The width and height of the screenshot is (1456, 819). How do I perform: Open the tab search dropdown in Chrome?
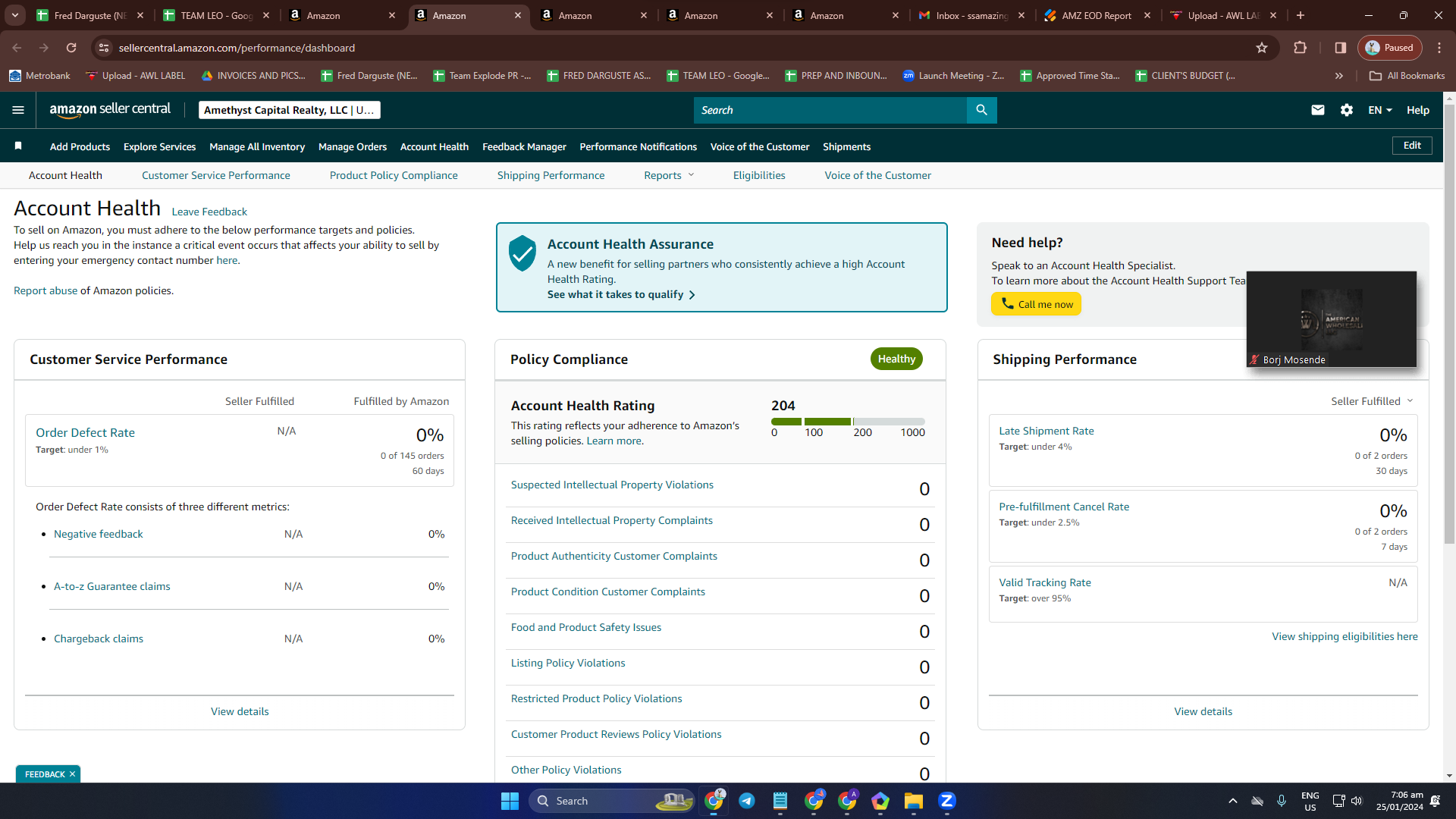coord(15,15)
